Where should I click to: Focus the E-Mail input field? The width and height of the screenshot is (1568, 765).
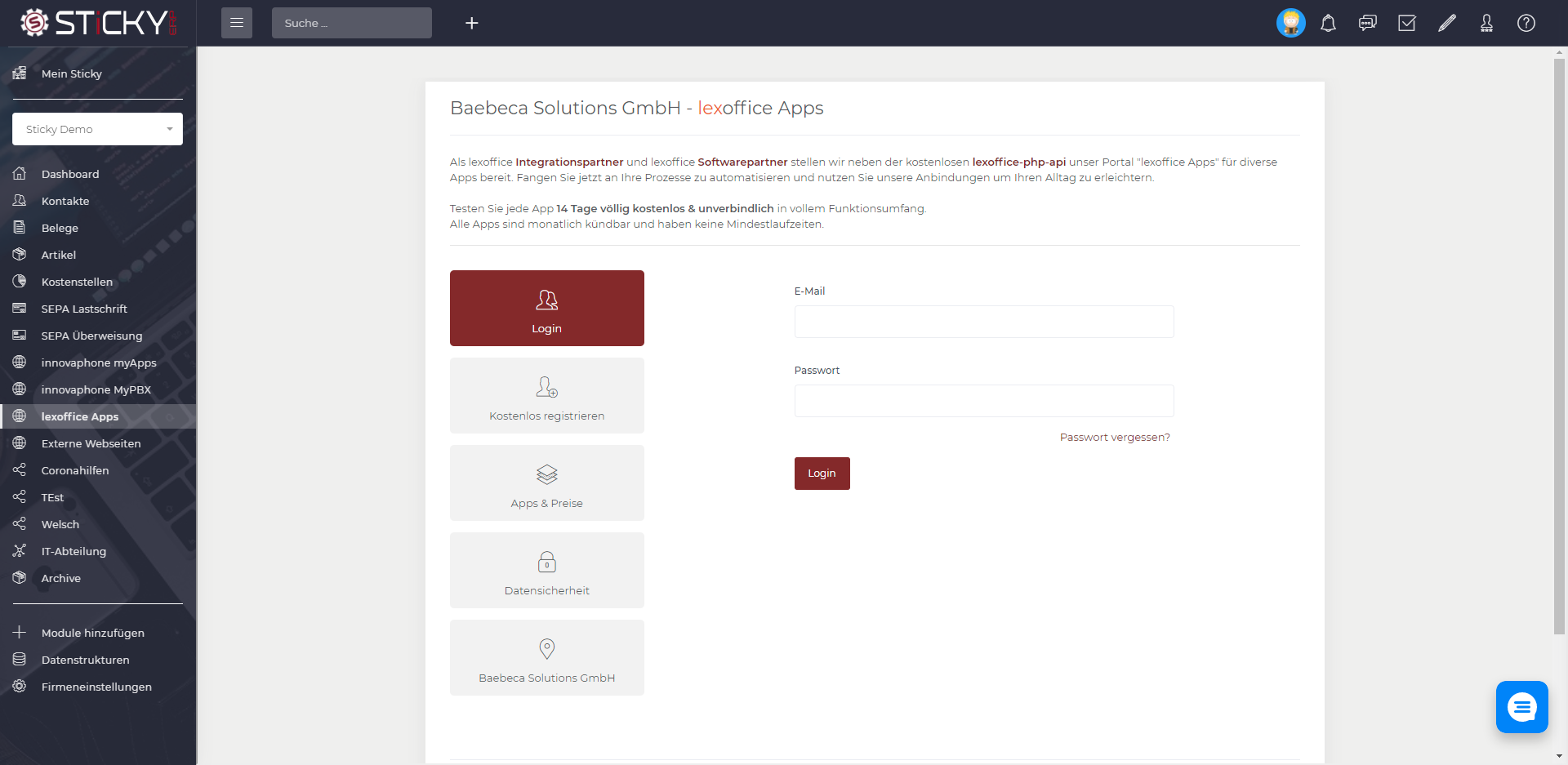[984, 322]
